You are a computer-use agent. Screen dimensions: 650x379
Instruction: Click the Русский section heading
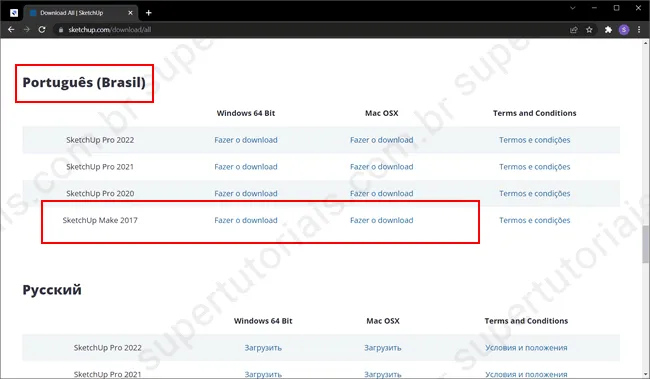click(x=52, y=289)
